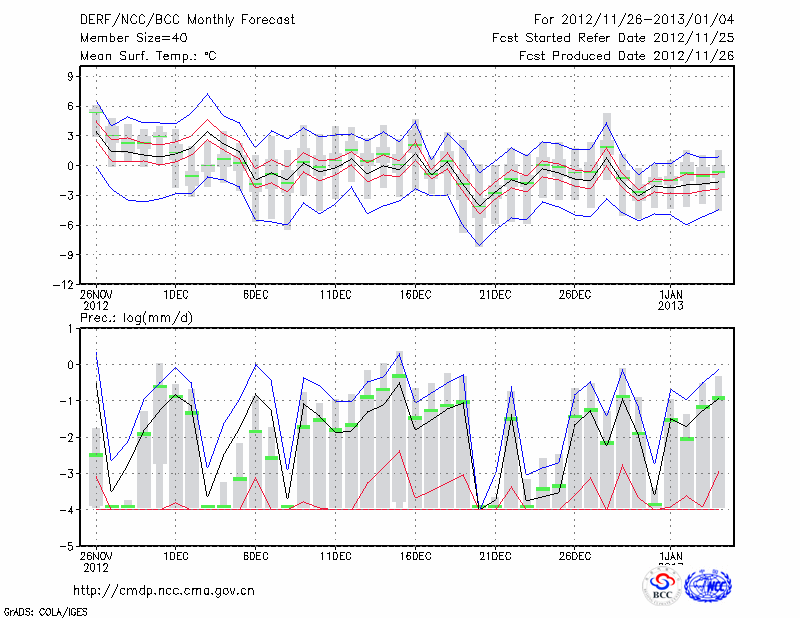Click 11DEC on the precipitation chart axis
This screenshot has width=800, height=618.
point(335,555)
